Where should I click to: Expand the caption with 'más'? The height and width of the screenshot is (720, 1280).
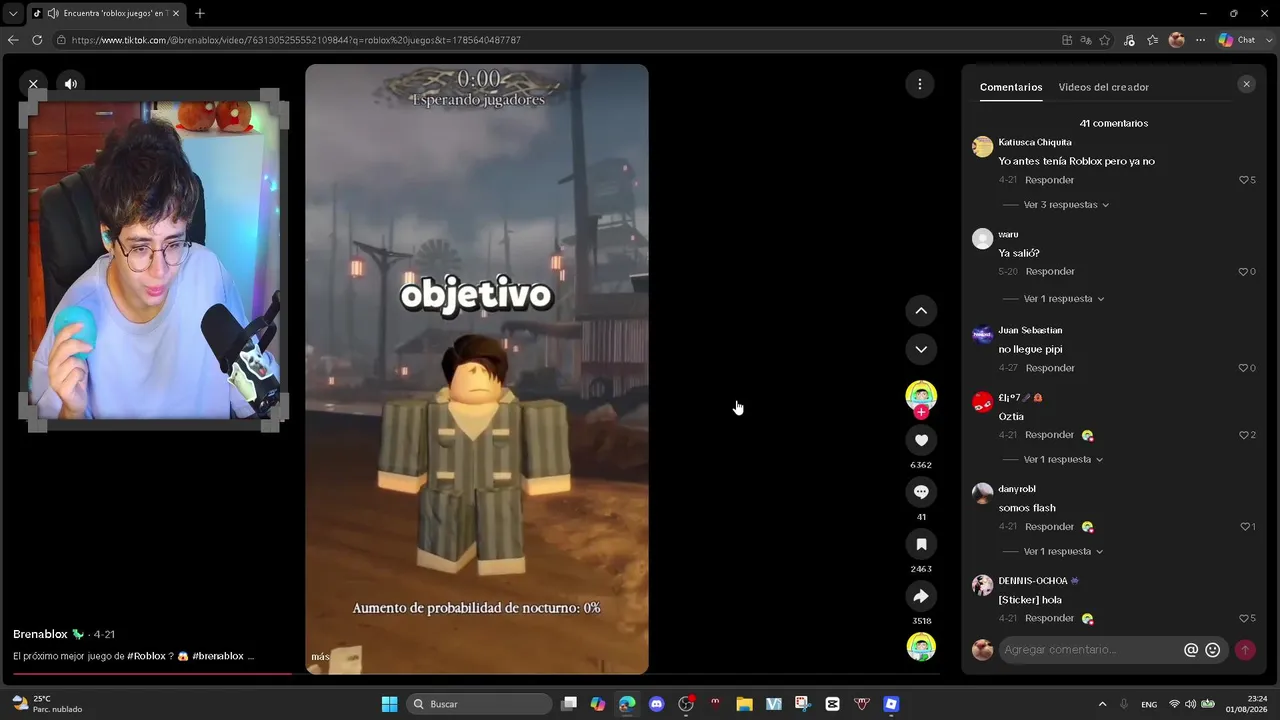click(x=320, y=657)
